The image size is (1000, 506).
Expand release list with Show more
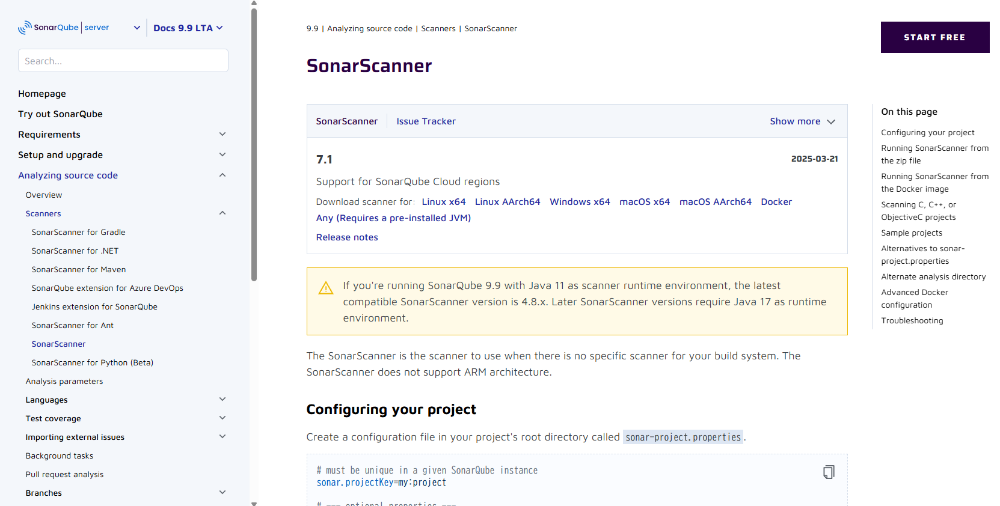click(802, 121)
